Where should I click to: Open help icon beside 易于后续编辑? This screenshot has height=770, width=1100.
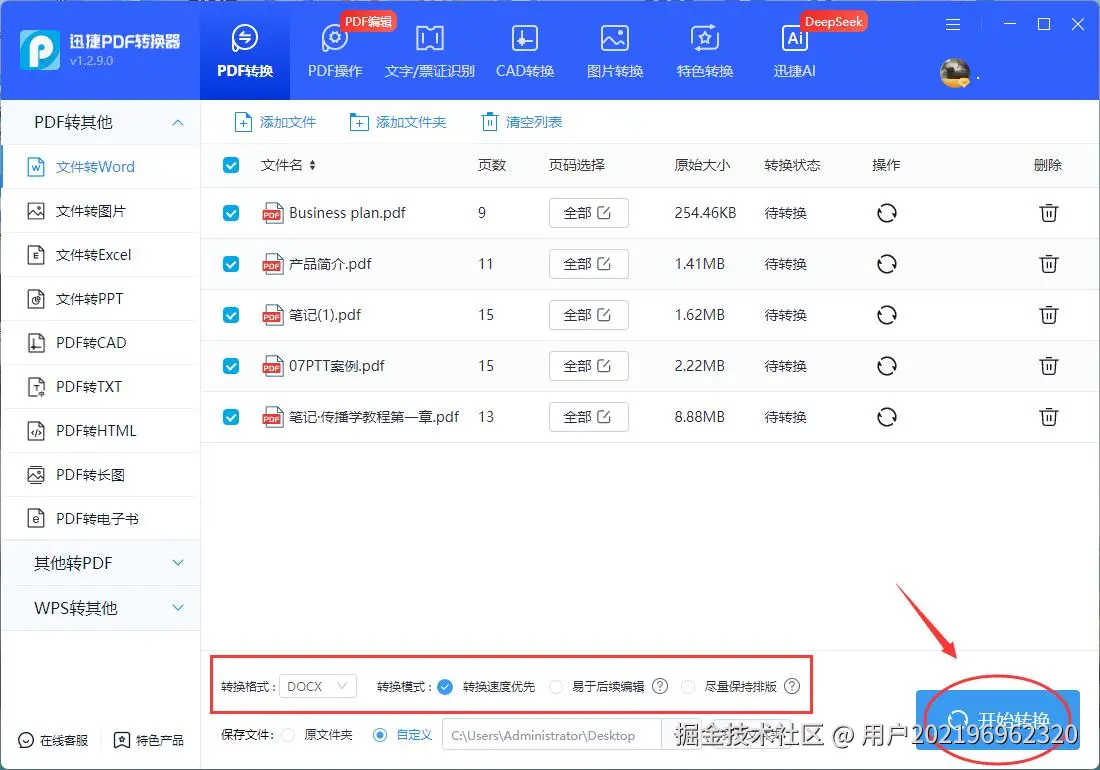coord(660,687)
